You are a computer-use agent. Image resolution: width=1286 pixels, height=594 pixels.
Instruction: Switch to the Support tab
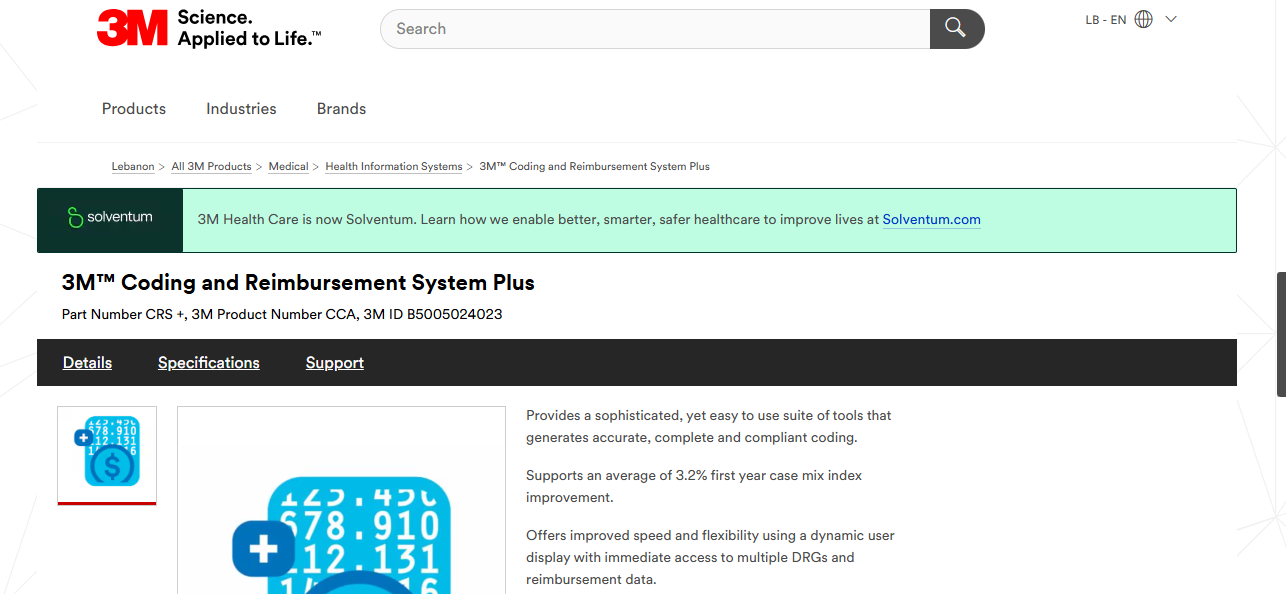pyautogui.click(x=335, y=363)
